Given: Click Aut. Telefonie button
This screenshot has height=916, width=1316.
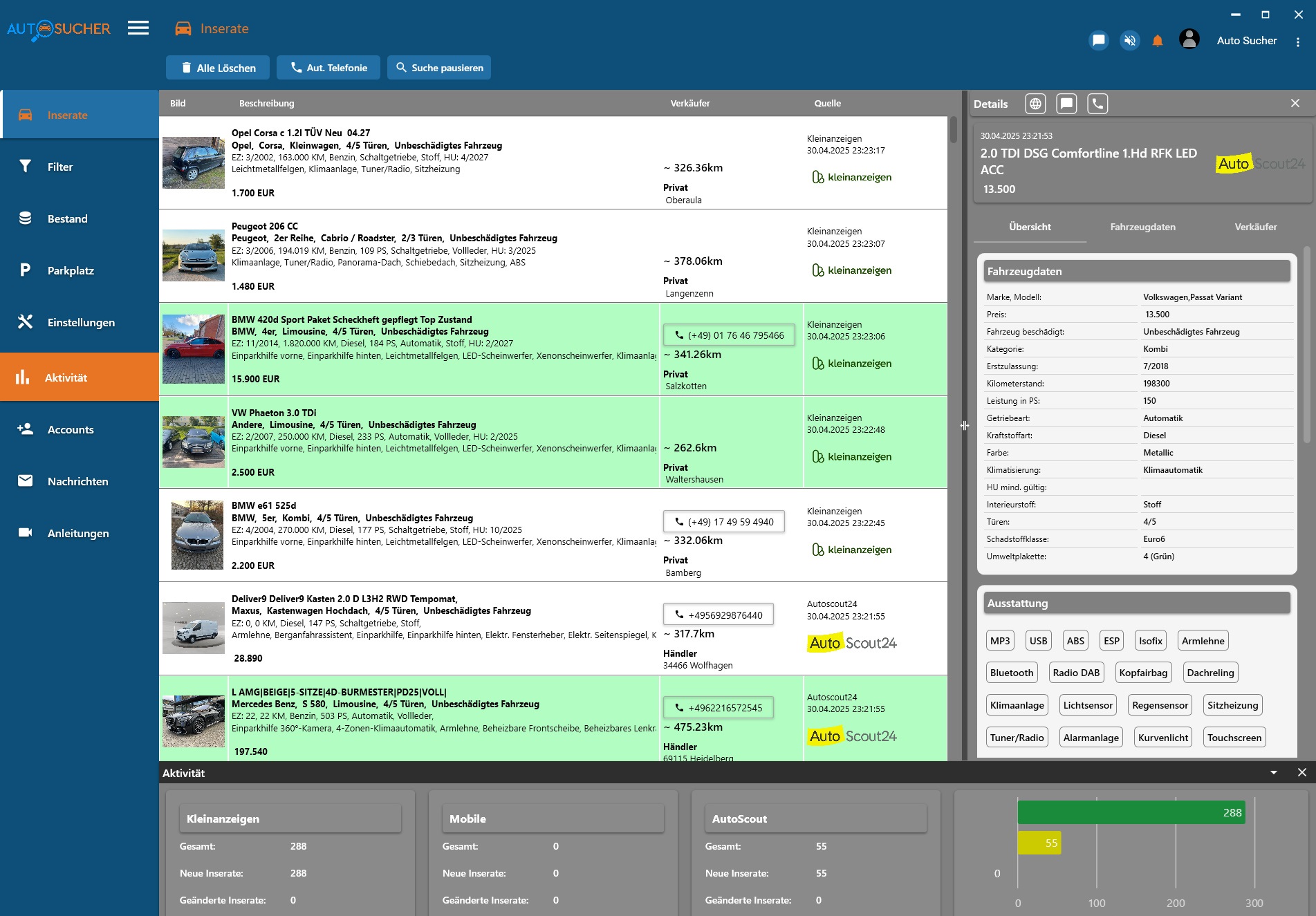Looking at the screenshot, I should [x=328, y=68].
